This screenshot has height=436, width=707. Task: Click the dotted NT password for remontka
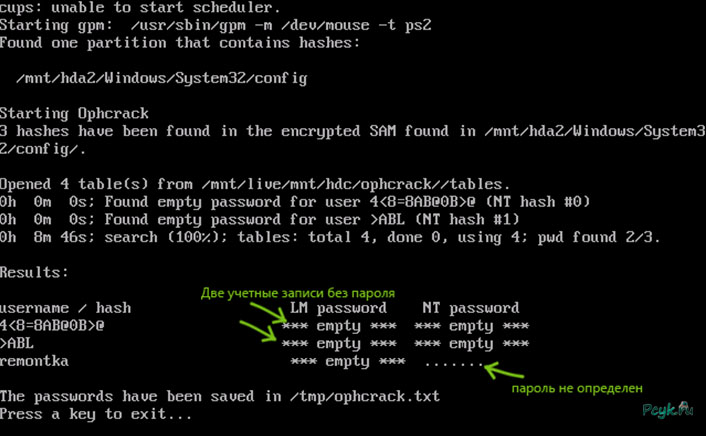(x=454, y=363)
